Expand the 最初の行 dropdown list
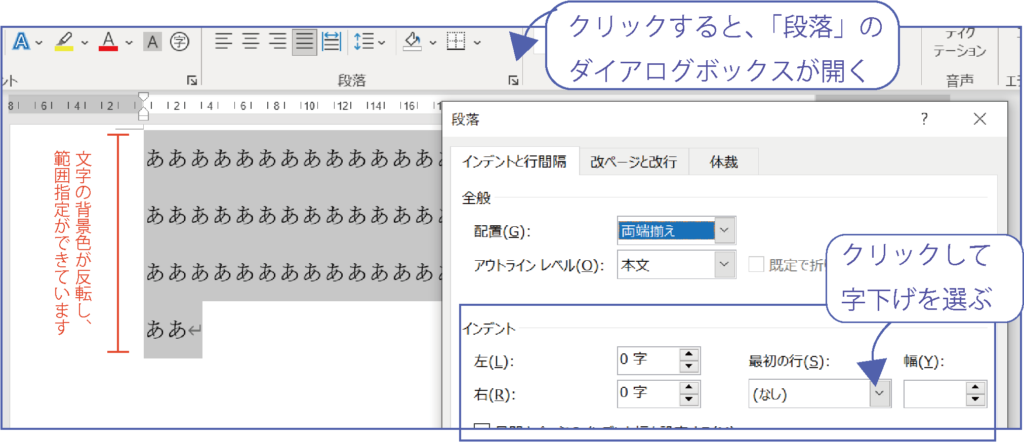 879,394
